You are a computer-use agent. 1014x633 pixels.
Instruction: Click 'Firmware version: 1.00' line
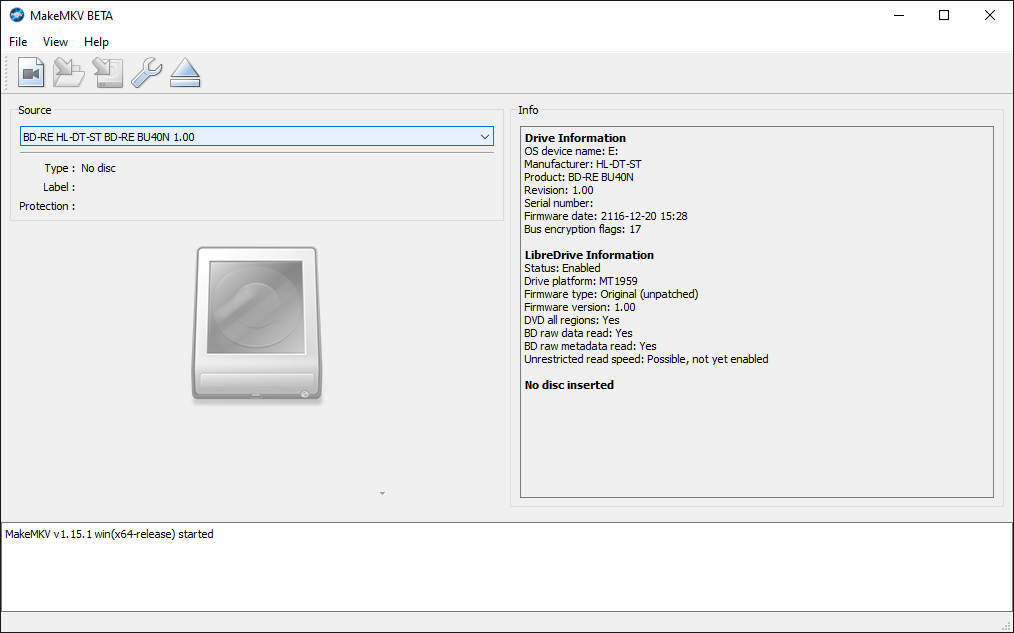tap(579, 307)
